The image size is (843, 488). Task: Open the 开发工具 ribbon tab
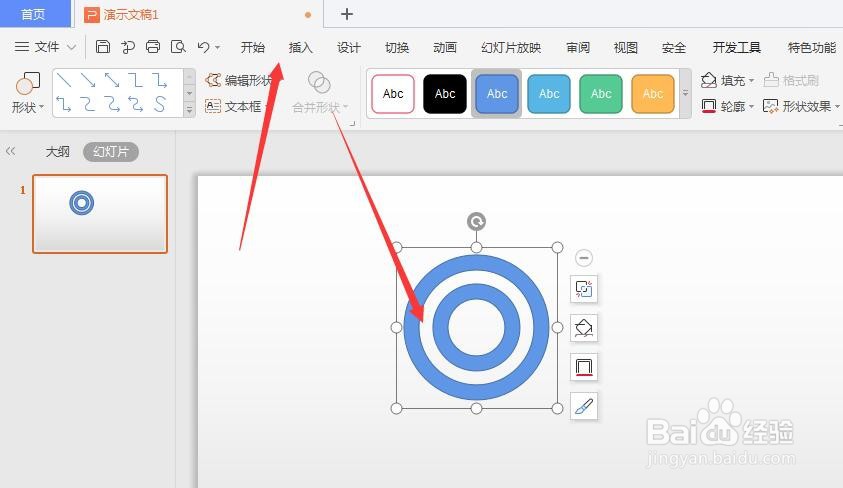(737, 47)
